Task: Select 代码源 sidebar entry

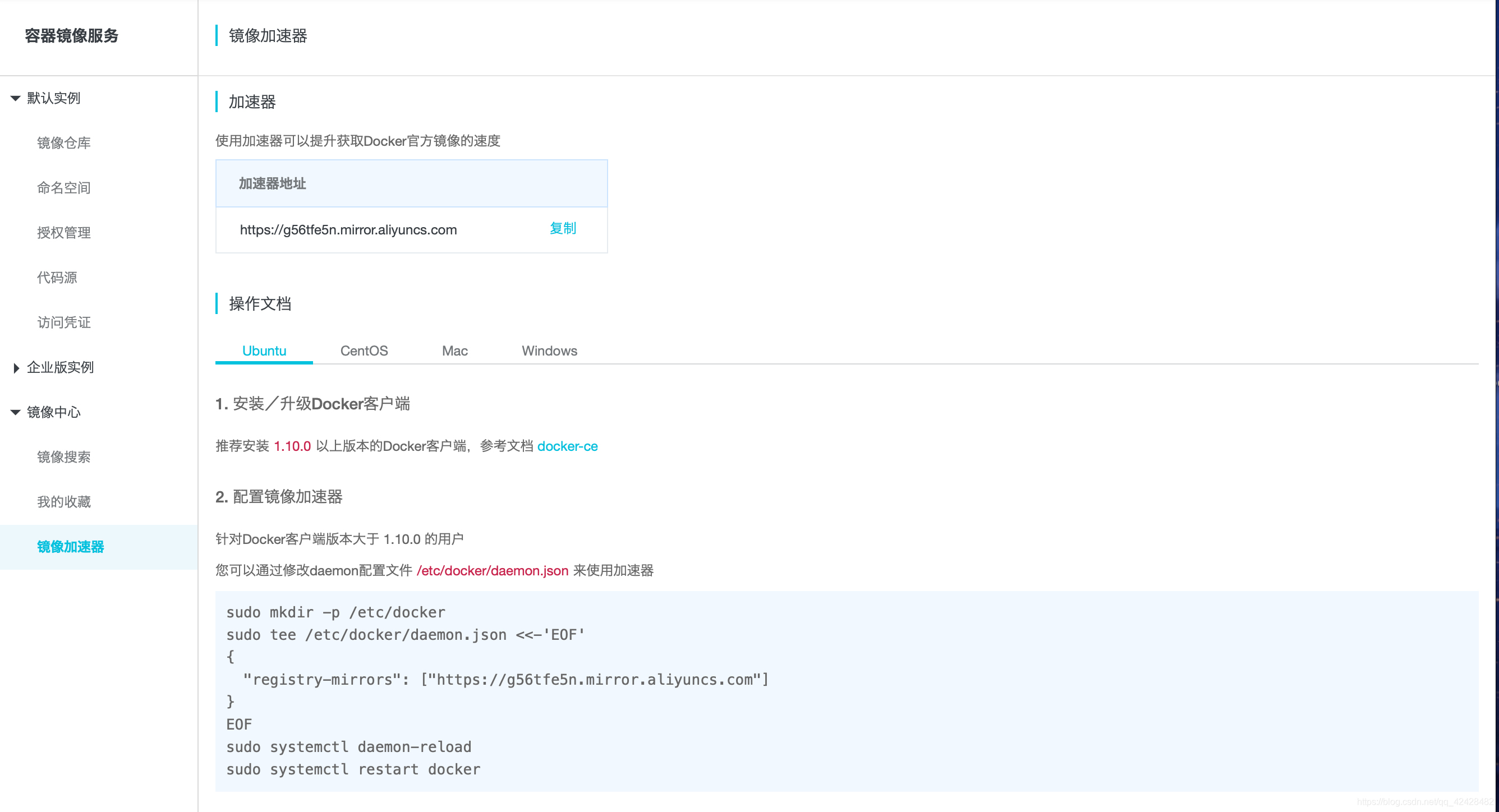Action: pyautogui.click(x=57, y=278)
